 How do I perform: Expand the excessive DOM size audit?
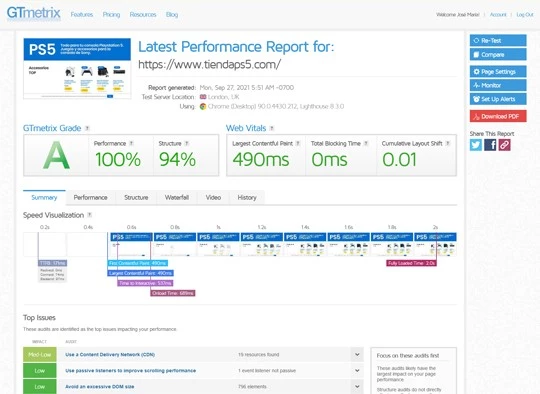pyautogui.click(x=357, y=386)
